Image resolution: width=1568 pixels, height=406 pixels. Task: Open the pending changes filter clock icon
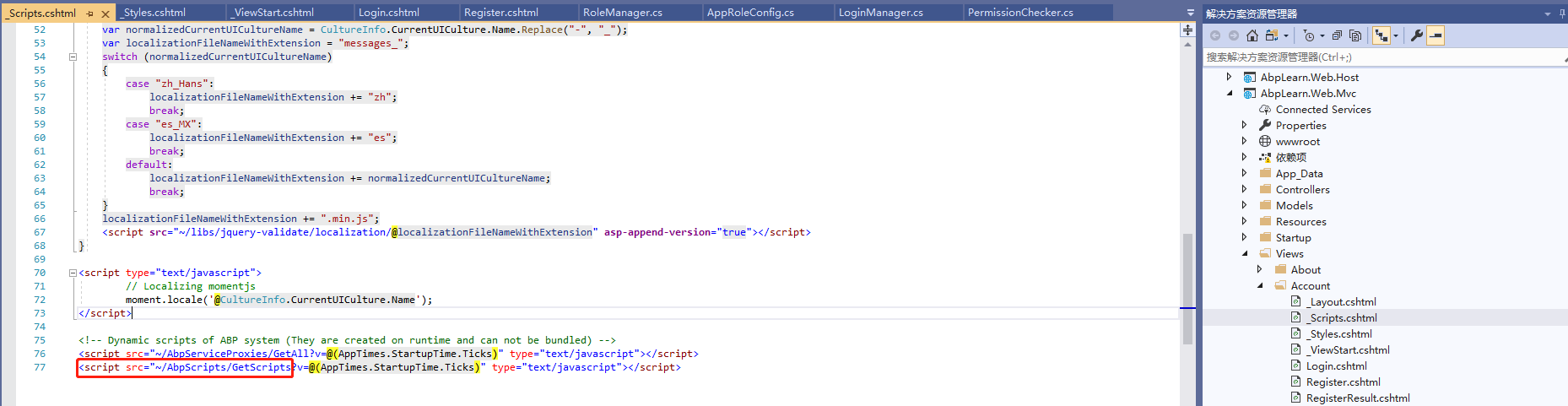click(1308, 35)
